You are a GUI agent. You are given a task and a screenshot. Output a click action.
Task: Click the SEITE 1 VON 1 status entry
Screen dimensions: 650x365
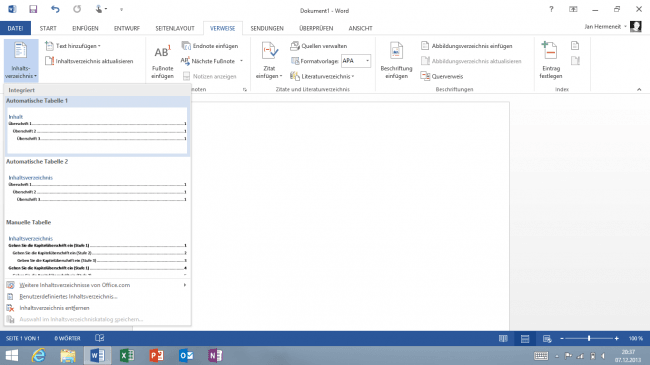pos(23,338)
